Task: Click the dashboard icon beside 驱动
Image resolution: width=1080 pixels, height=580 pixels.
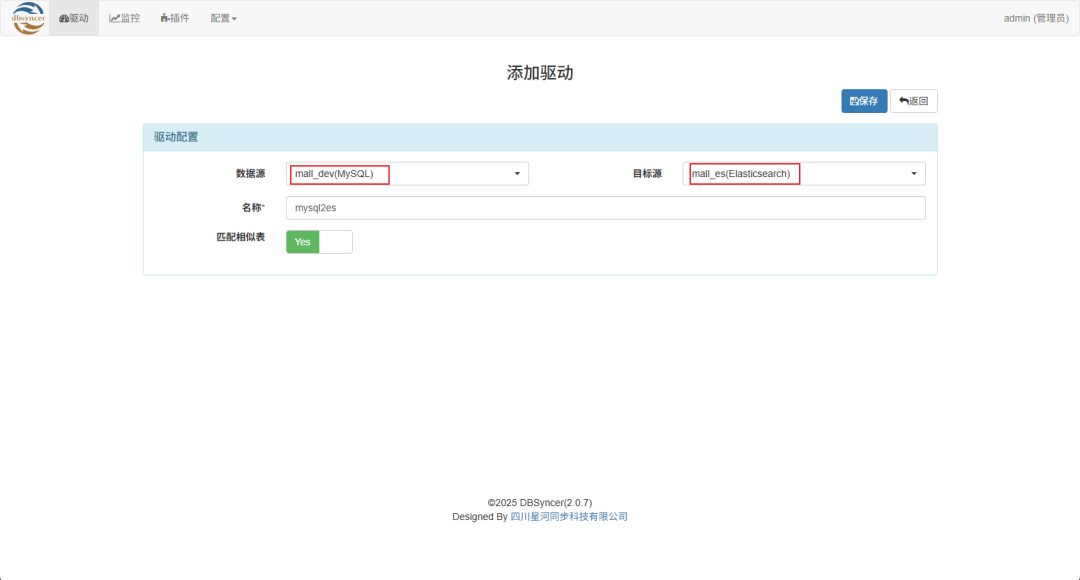Action: (x=64, y=19)
